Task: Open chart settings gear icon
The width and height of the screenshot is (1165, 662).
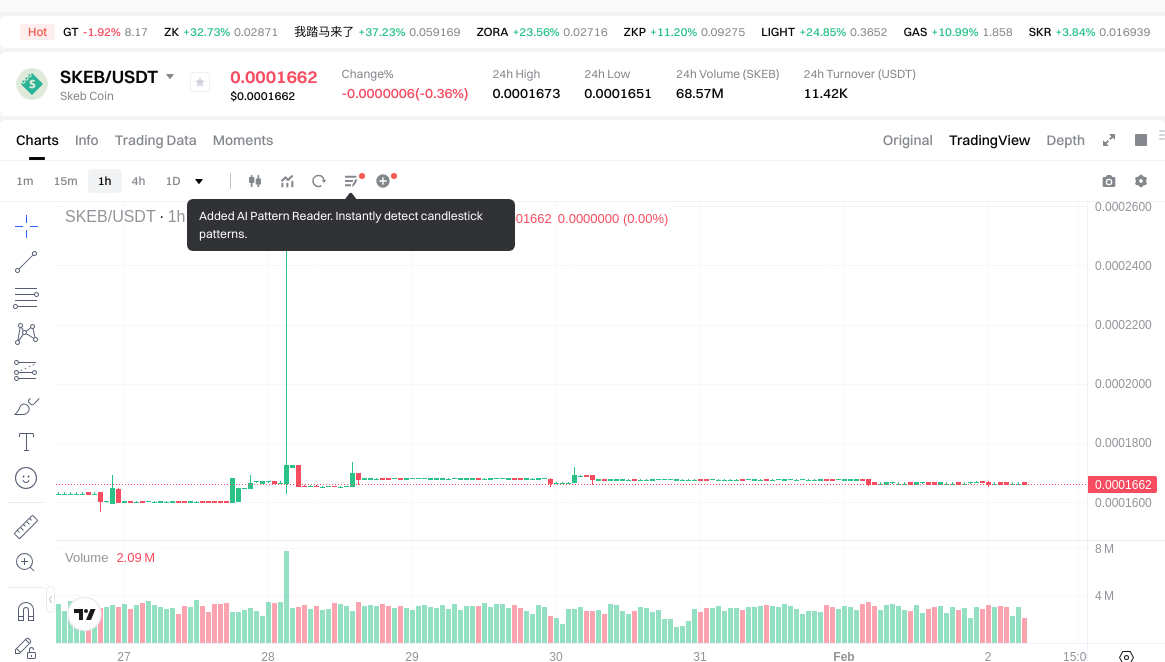Action: (1140, 181)
